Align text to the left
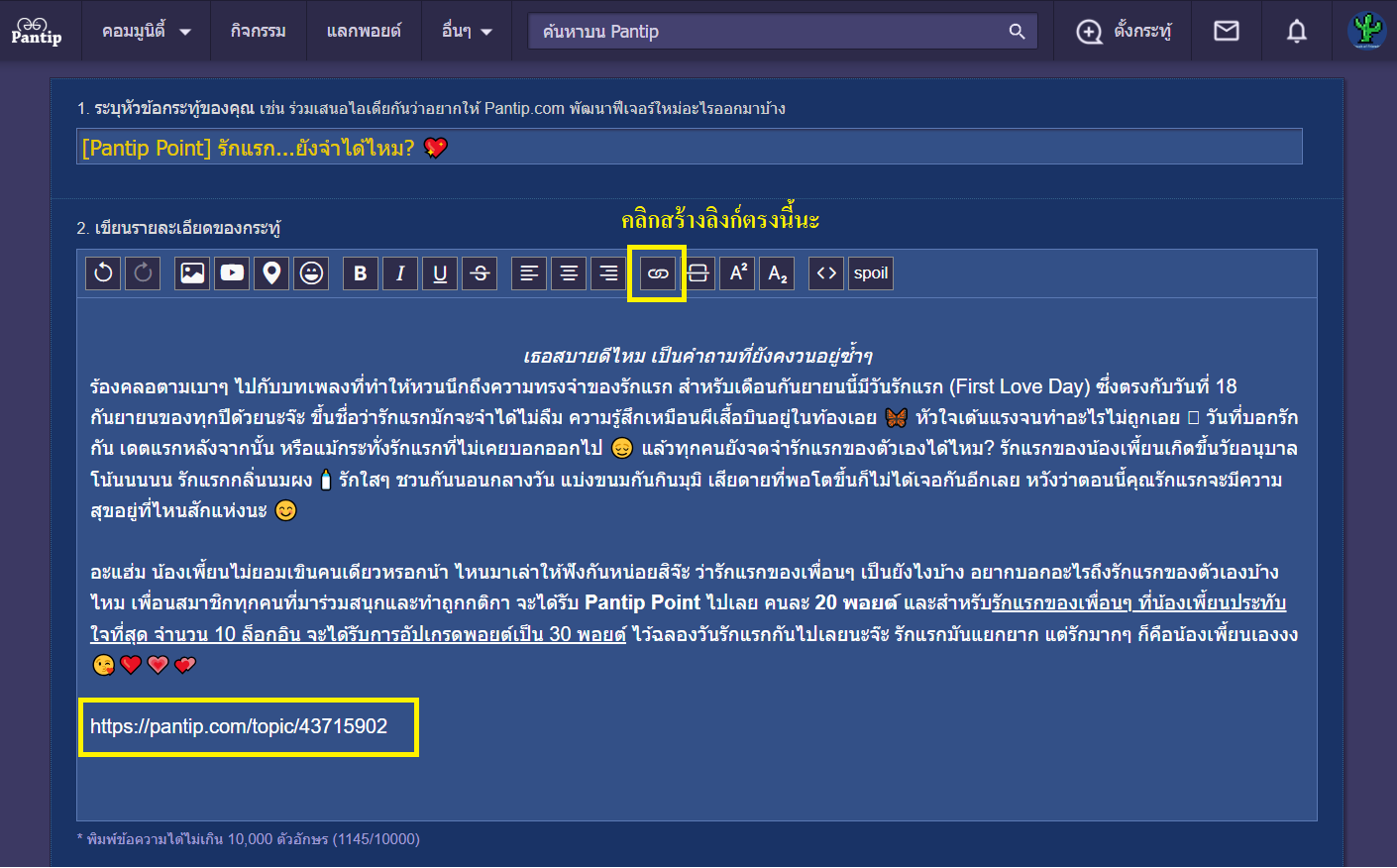The height and width of the screenshot is (868, 1397). pos(529,273)
